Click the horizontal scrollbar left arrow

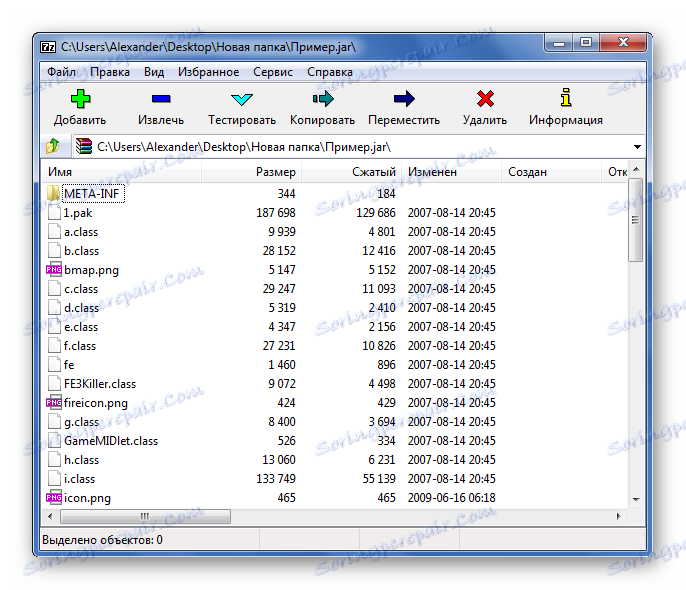[x=50, y=516]
